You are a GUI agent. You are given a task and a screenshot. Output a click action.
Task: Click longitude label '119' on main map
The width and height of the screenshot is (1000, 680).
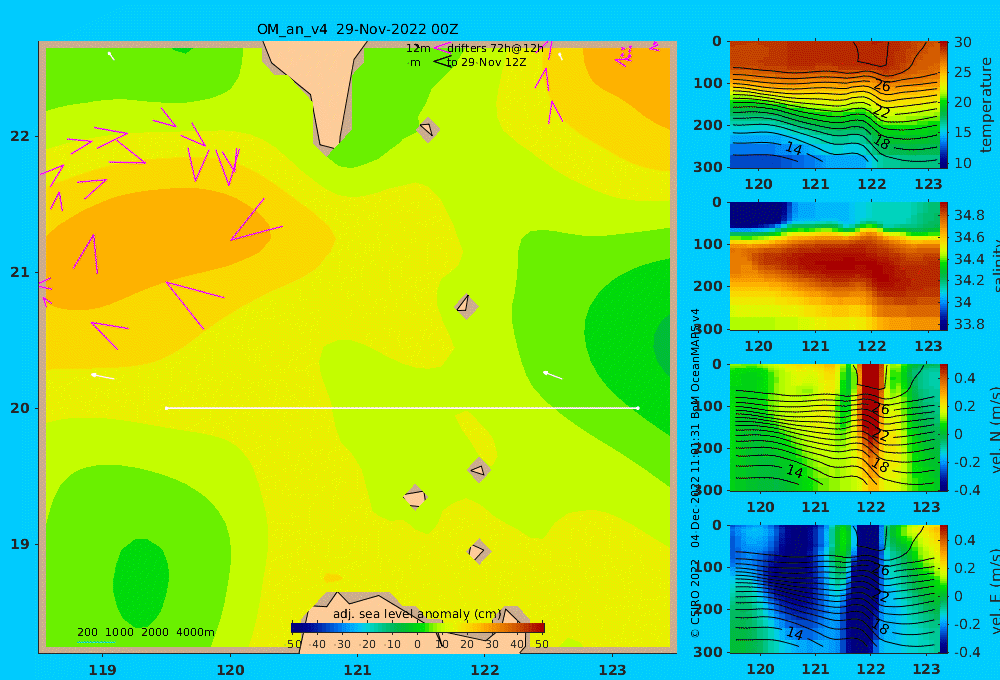[x=102, y=670]
